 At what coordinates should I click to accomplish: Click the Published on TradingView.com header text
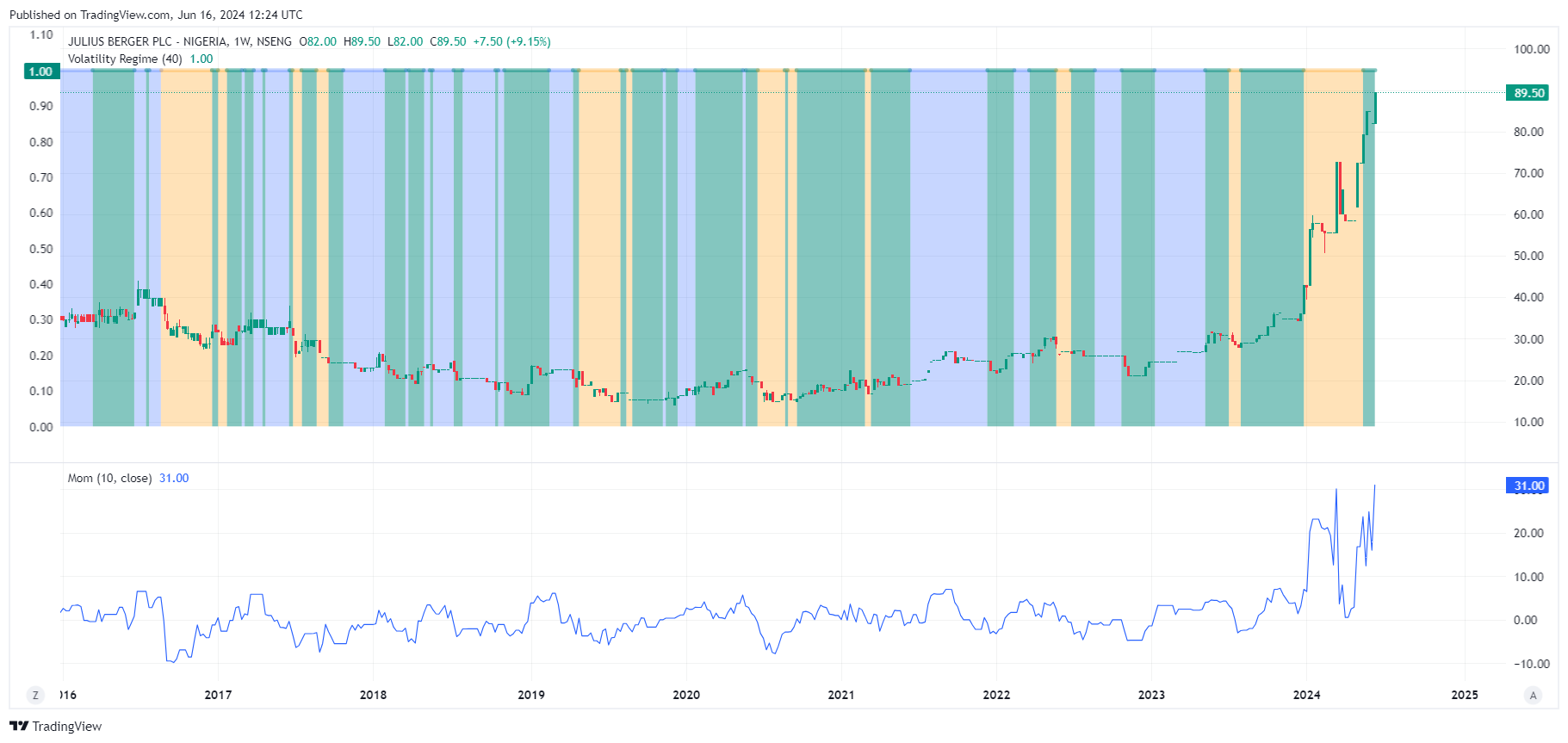156,15
